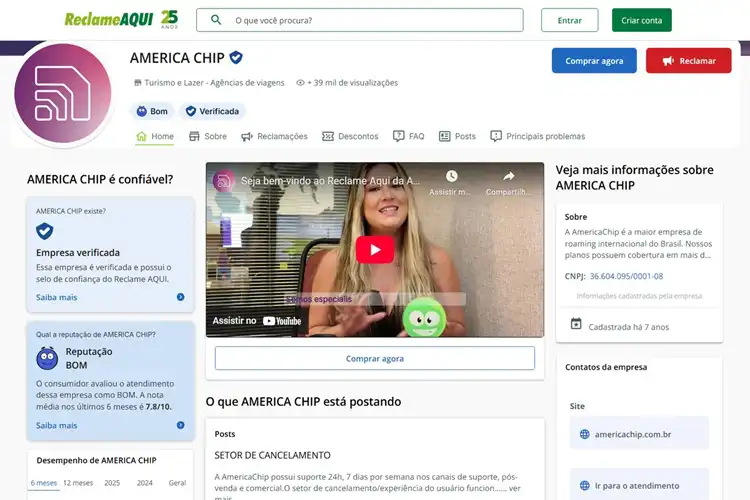The width and height of the screenshot is (750, 500).
Task: Click the shield icon in Empresa verificada card
Action: (x=44, y=231)
